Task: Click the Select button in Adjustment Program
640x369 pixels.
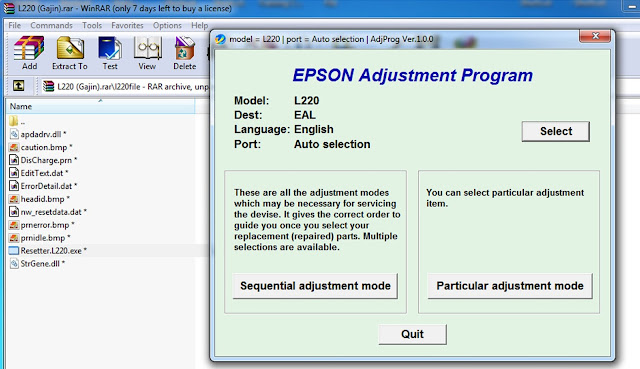Action: point(556,131)
